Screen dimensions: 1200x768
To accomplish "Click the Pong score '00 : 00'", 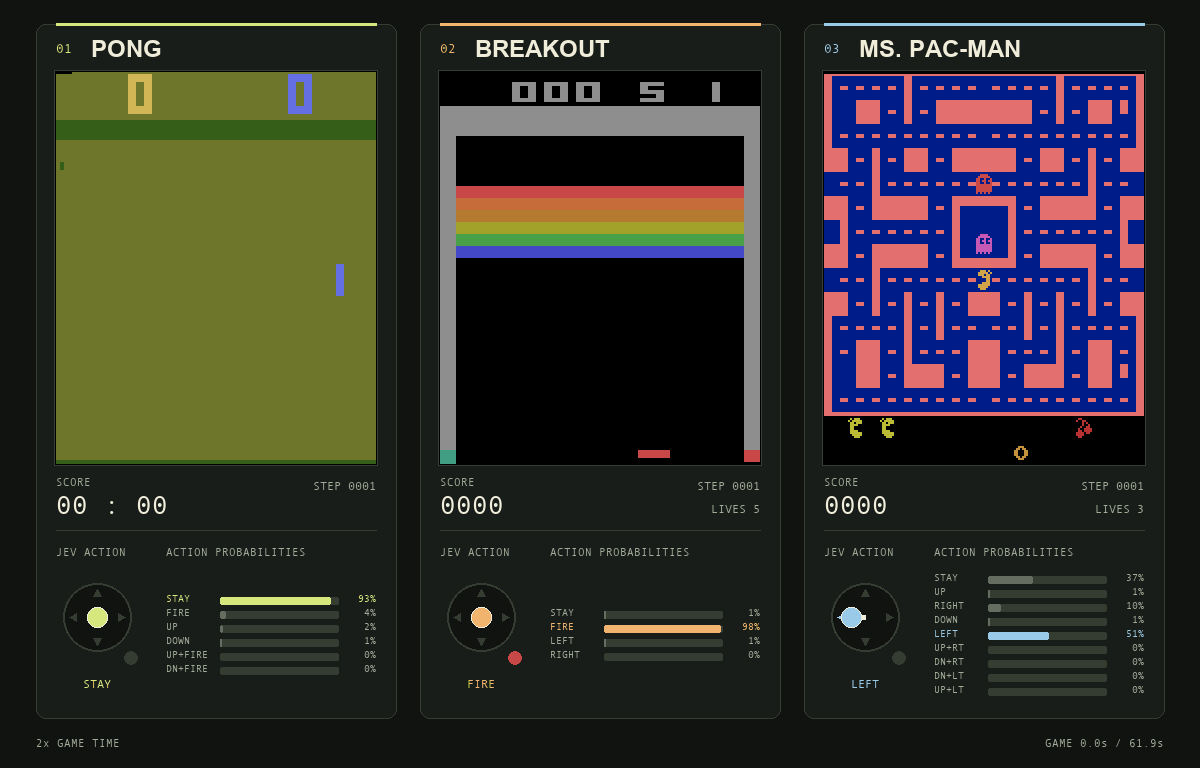I will coord(112,506).
